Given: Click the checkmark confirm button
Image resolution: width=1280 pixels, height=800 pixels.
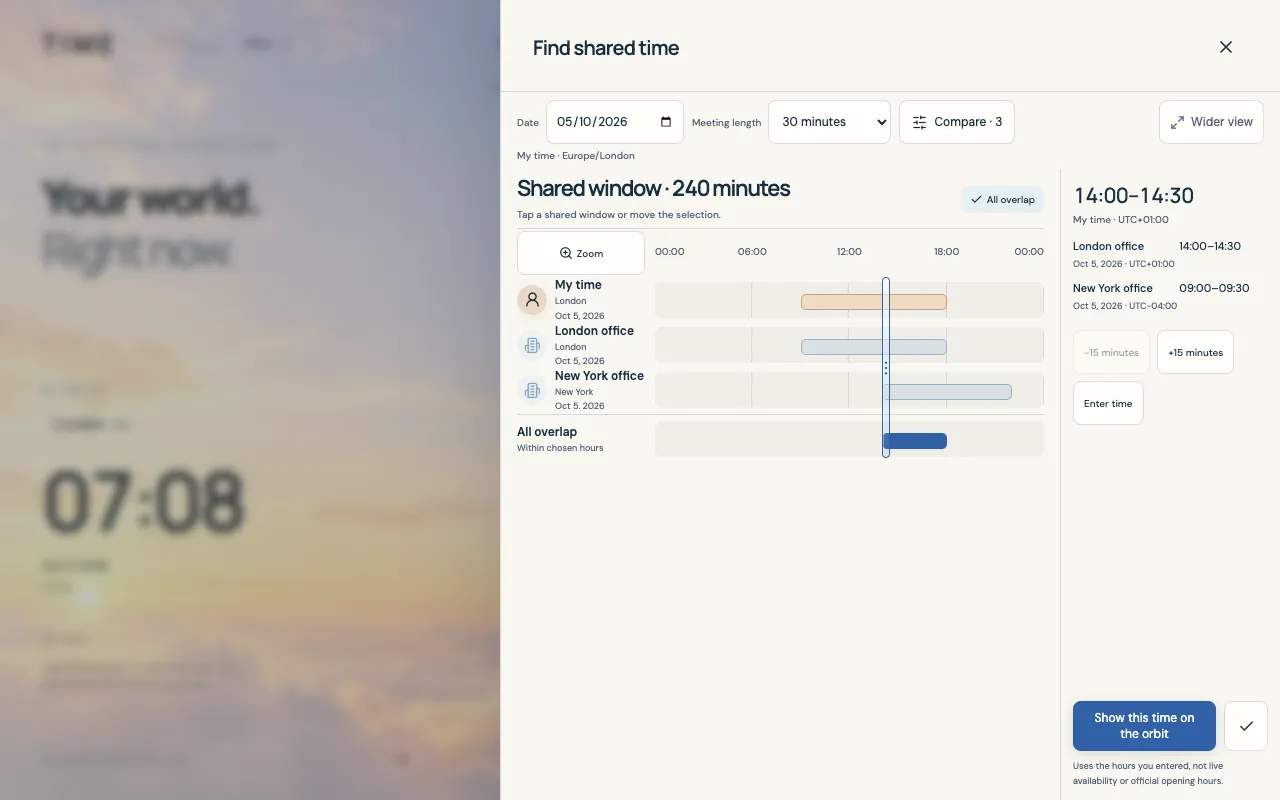Looking at the screenshot, I should tap(1246, 726).
